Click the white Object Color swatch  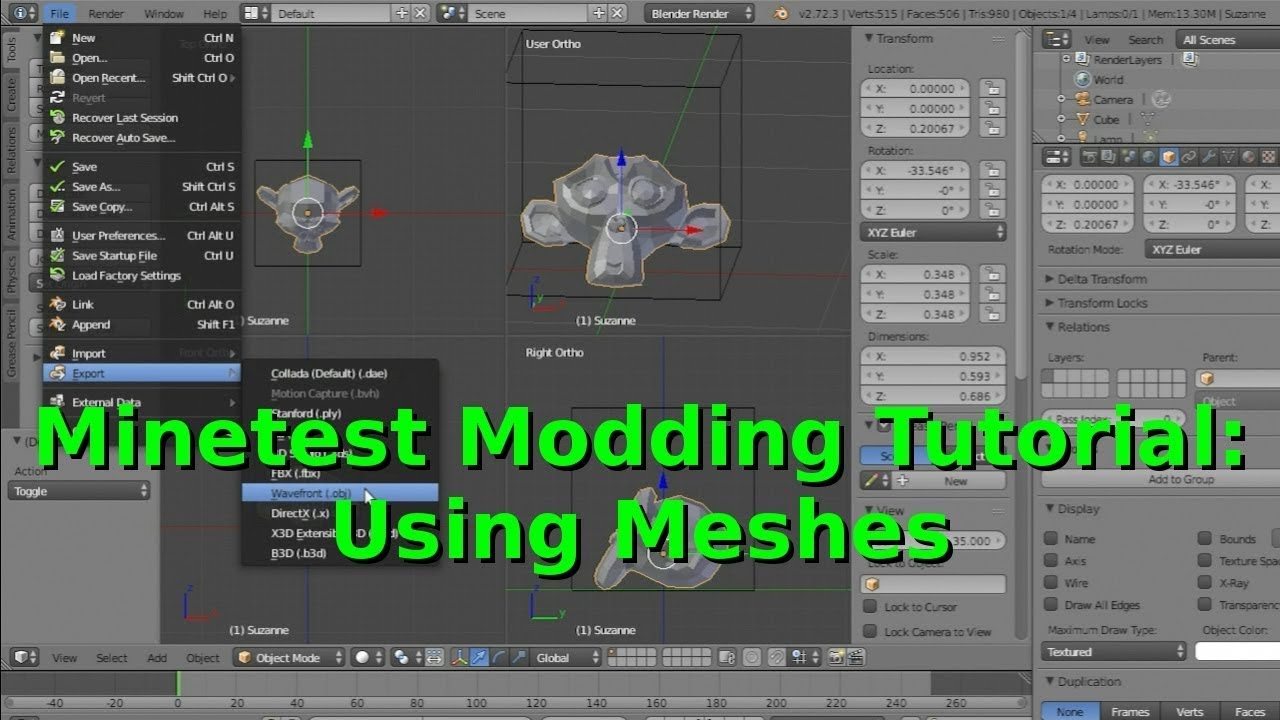1237,651
